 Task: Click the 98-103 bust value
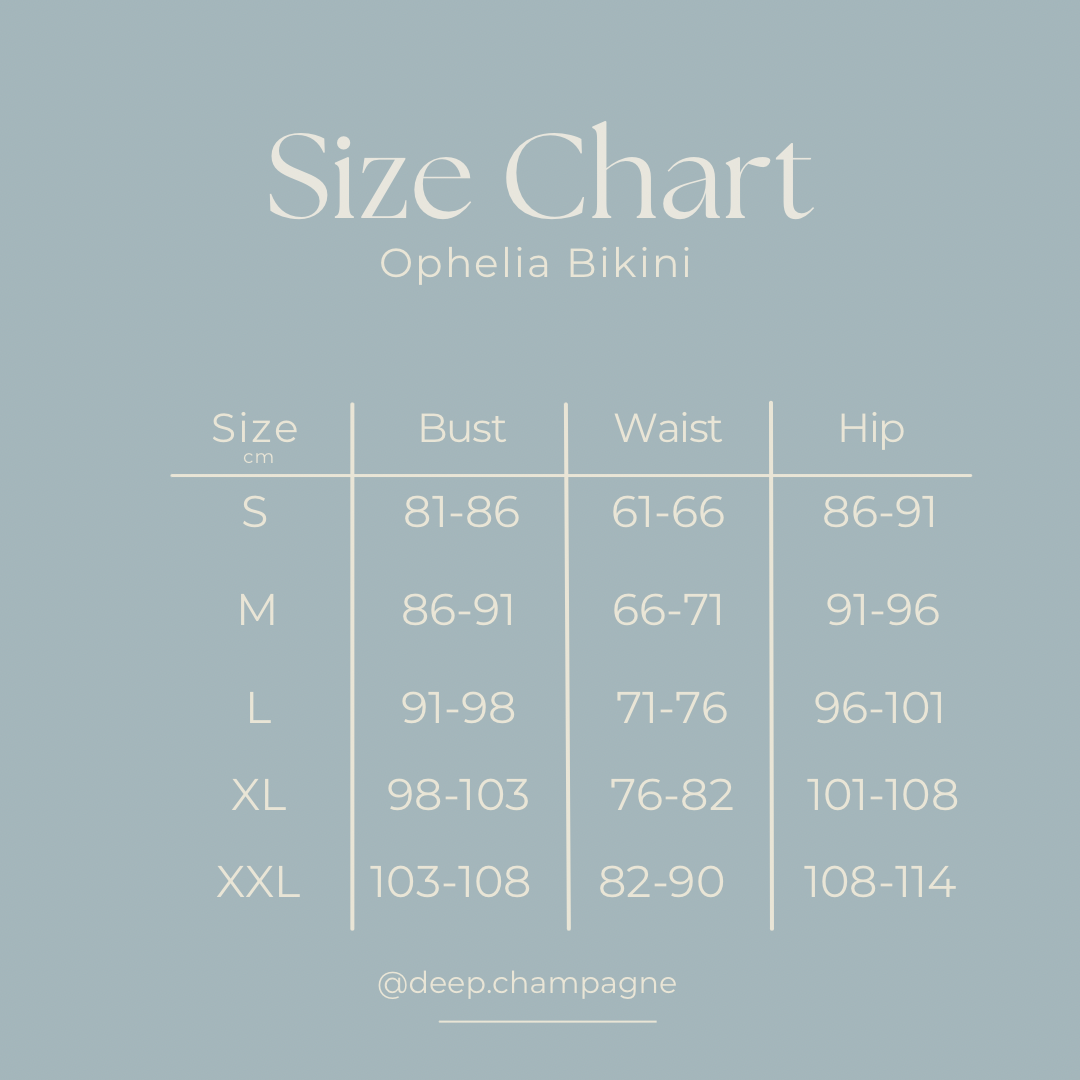458,795
